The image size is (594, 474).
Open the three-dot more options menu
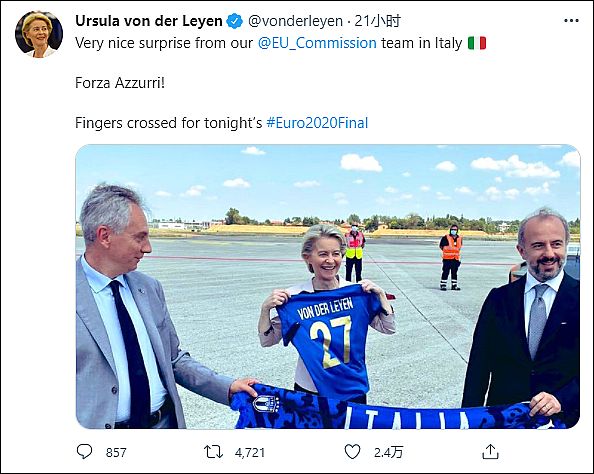pyautogui.click(x=571, y=20)
